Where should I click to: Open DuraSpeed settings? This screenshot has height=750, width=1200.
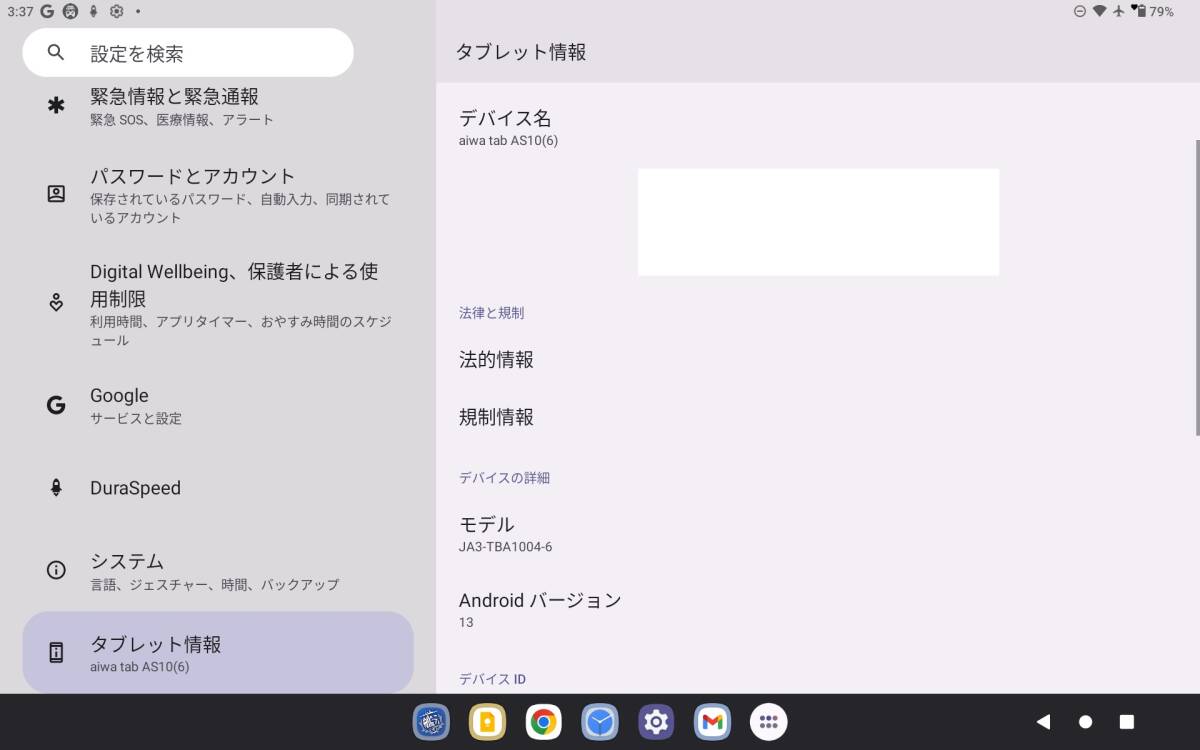(x=218, y=488)
